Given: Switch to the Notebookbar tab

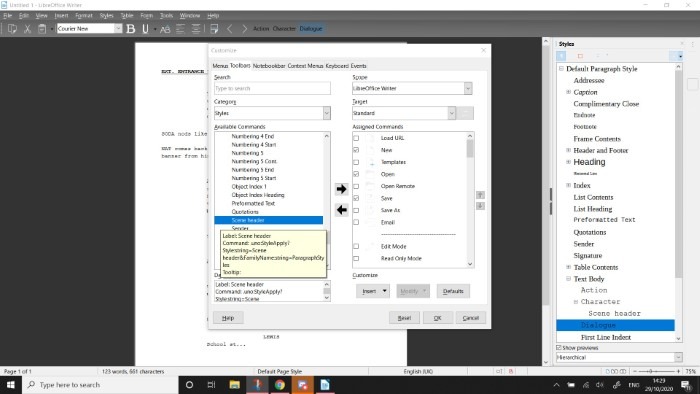Looking at the screenshot, I should pyautogui.click(x=269, y=66).
